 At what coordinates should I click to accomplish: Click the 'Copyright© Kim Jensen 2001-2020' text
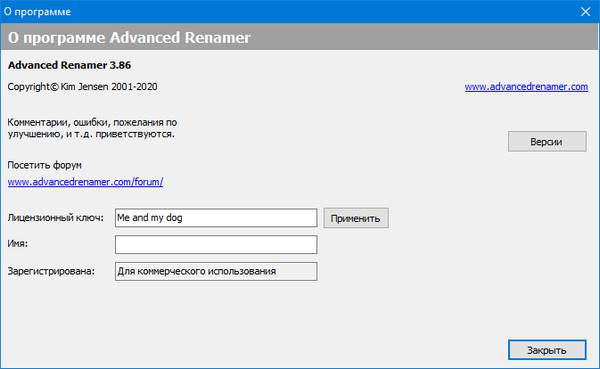click(x=82, y=87)
